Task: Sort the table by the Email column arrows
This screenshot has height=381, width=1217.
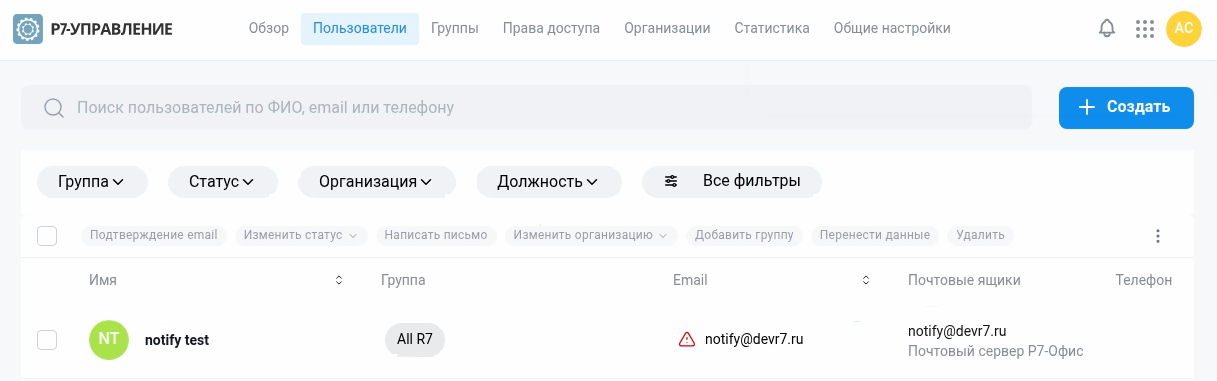Action: pyautogui.click(x=866, y=280)
